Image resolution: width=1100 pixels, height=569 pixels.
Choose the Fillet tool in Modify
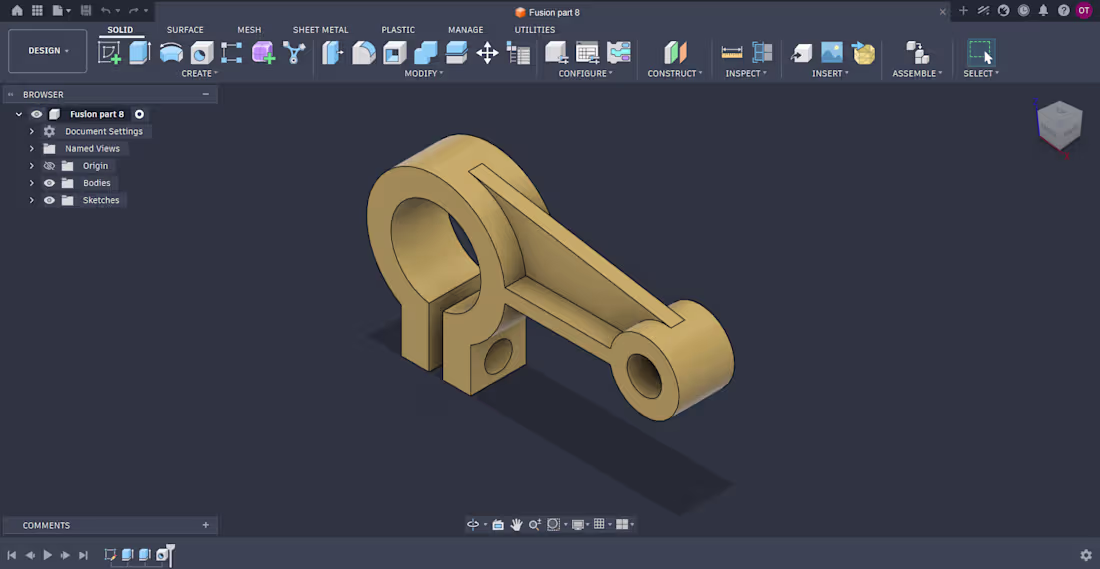coord(363,53)
